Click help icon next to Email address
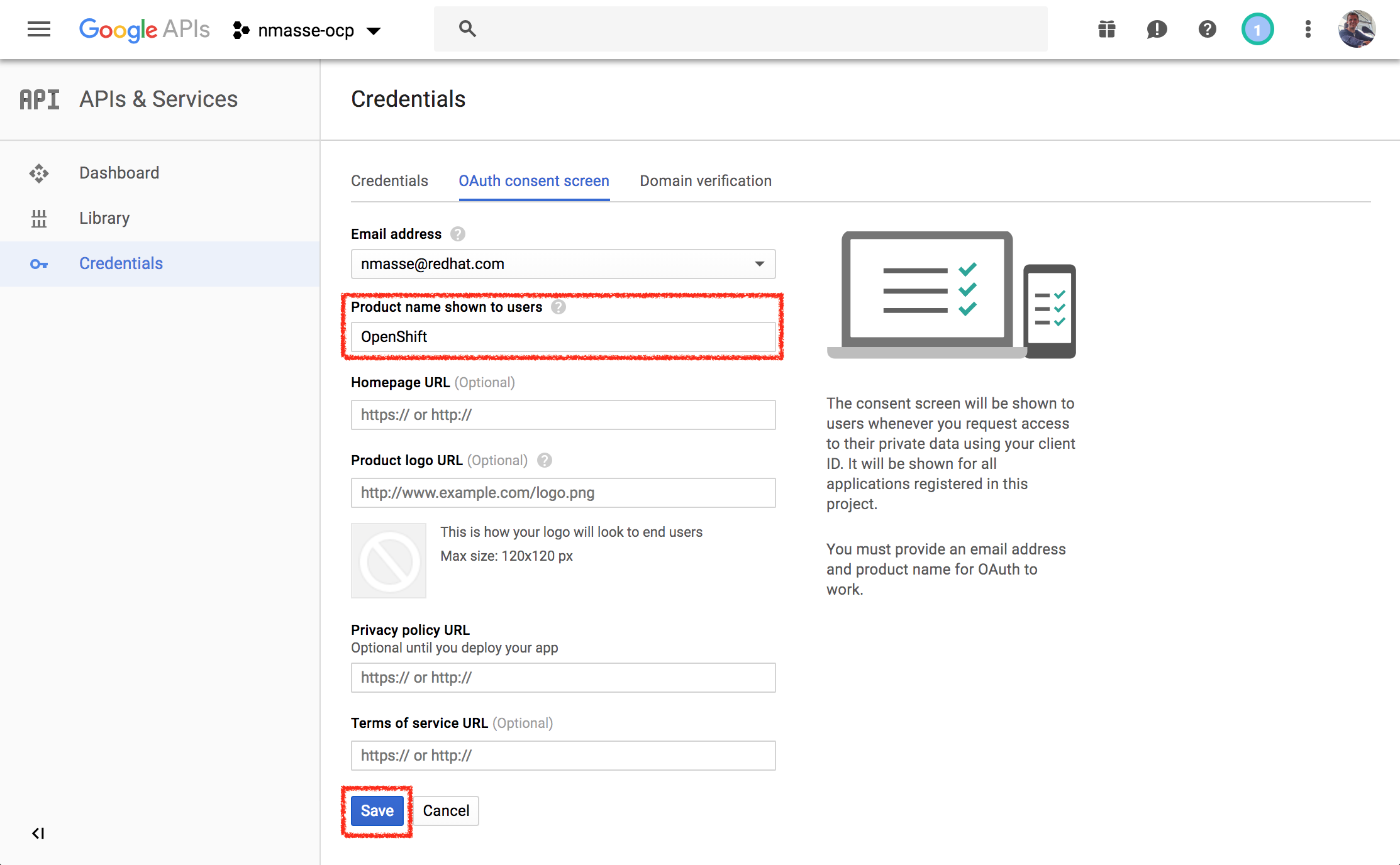Screen dimensions: 1400x865 click(458, 234)
